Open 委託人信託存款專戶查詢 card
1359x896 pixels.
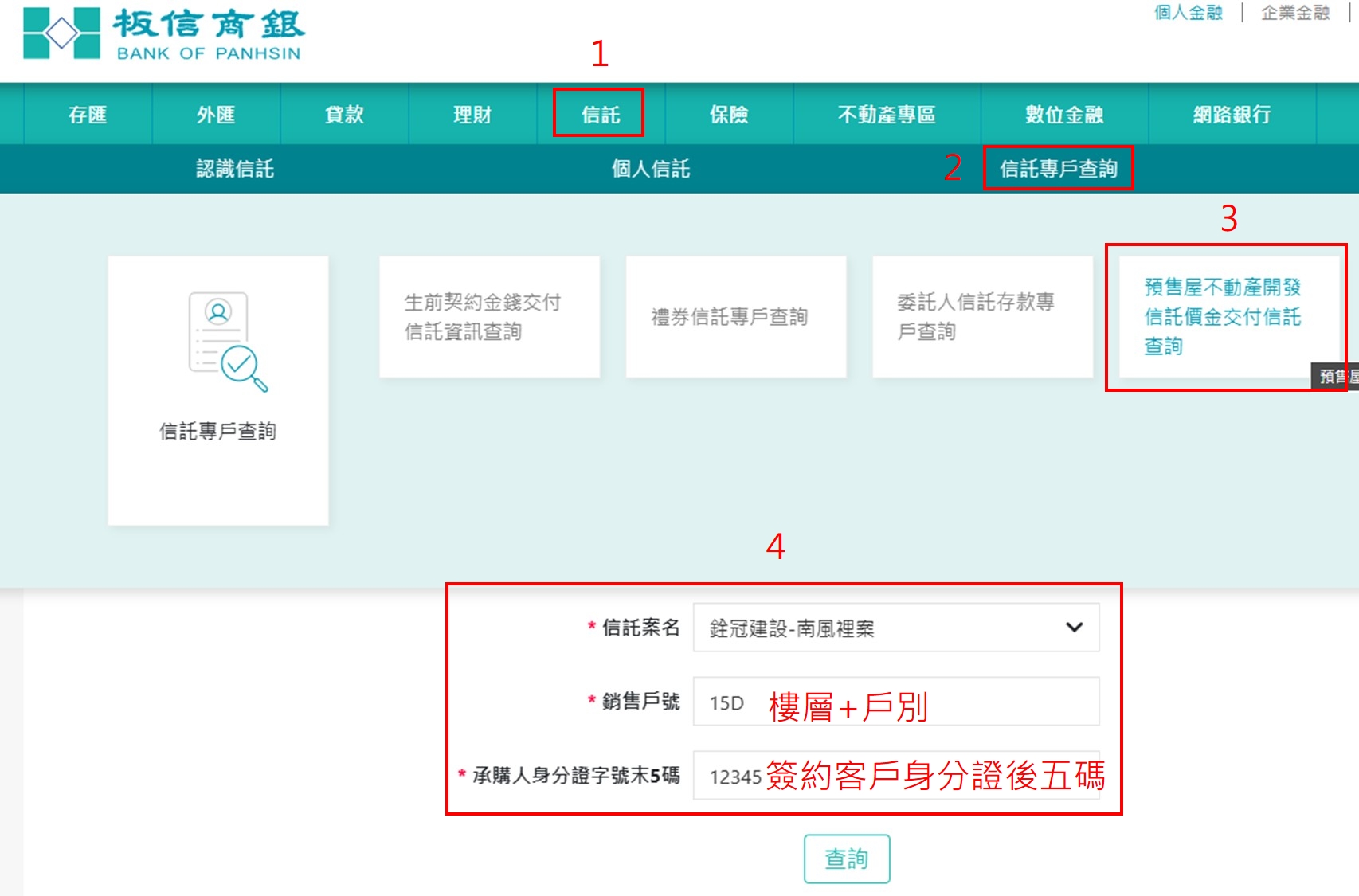(x=983, y=317)
